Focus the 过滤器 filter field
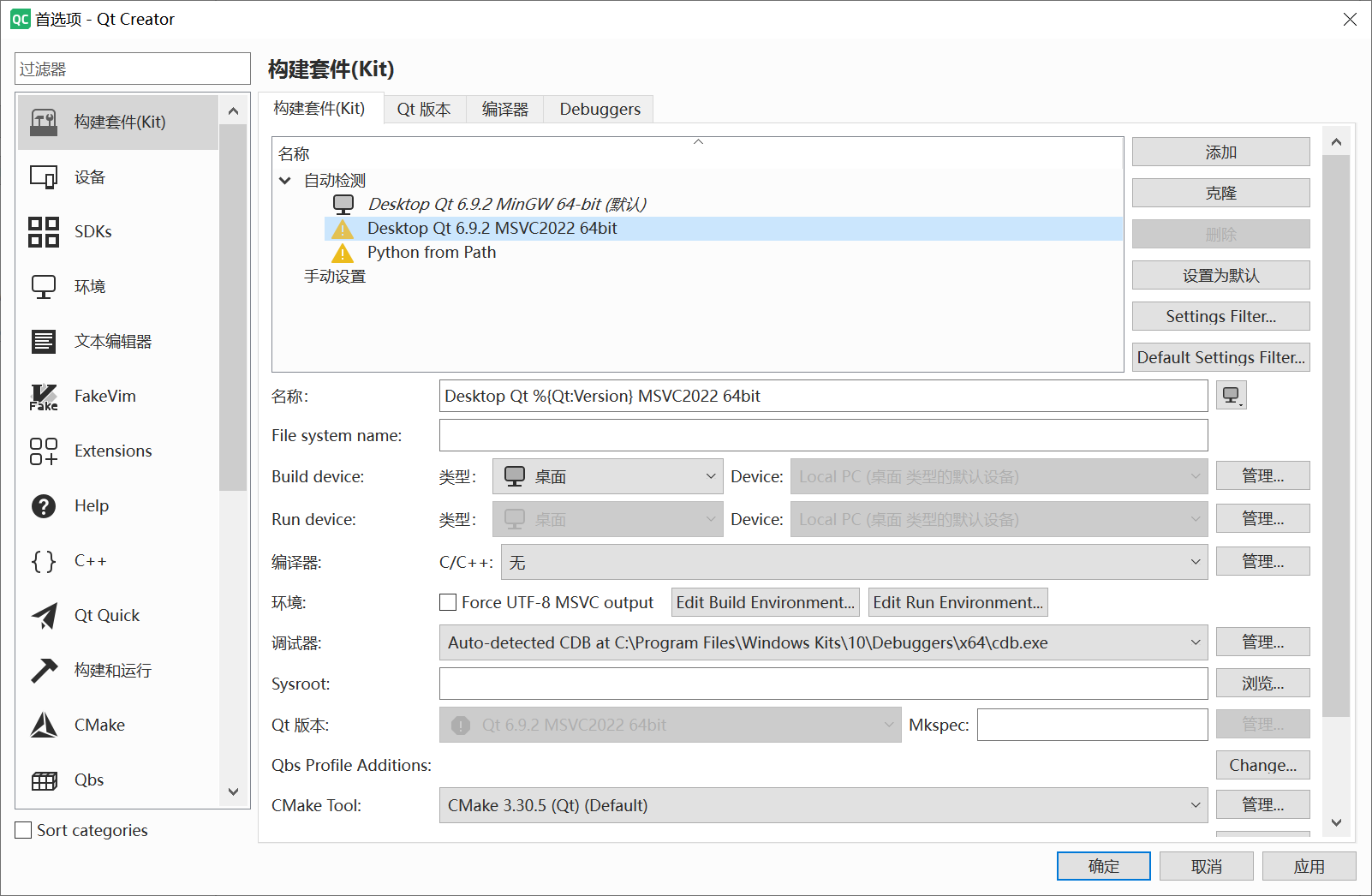The height and width of the screenshot is (896, 1372). 133,69
